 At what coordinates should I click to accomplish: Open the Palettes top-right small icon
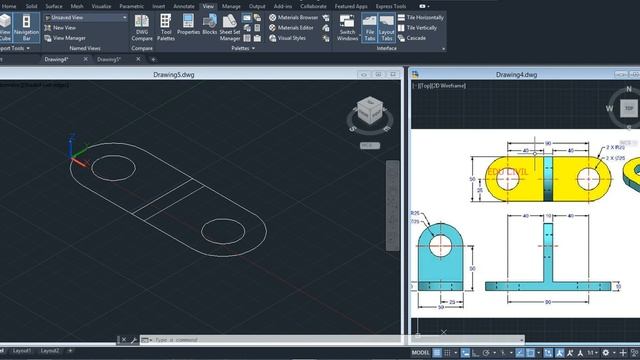(326, 18)
